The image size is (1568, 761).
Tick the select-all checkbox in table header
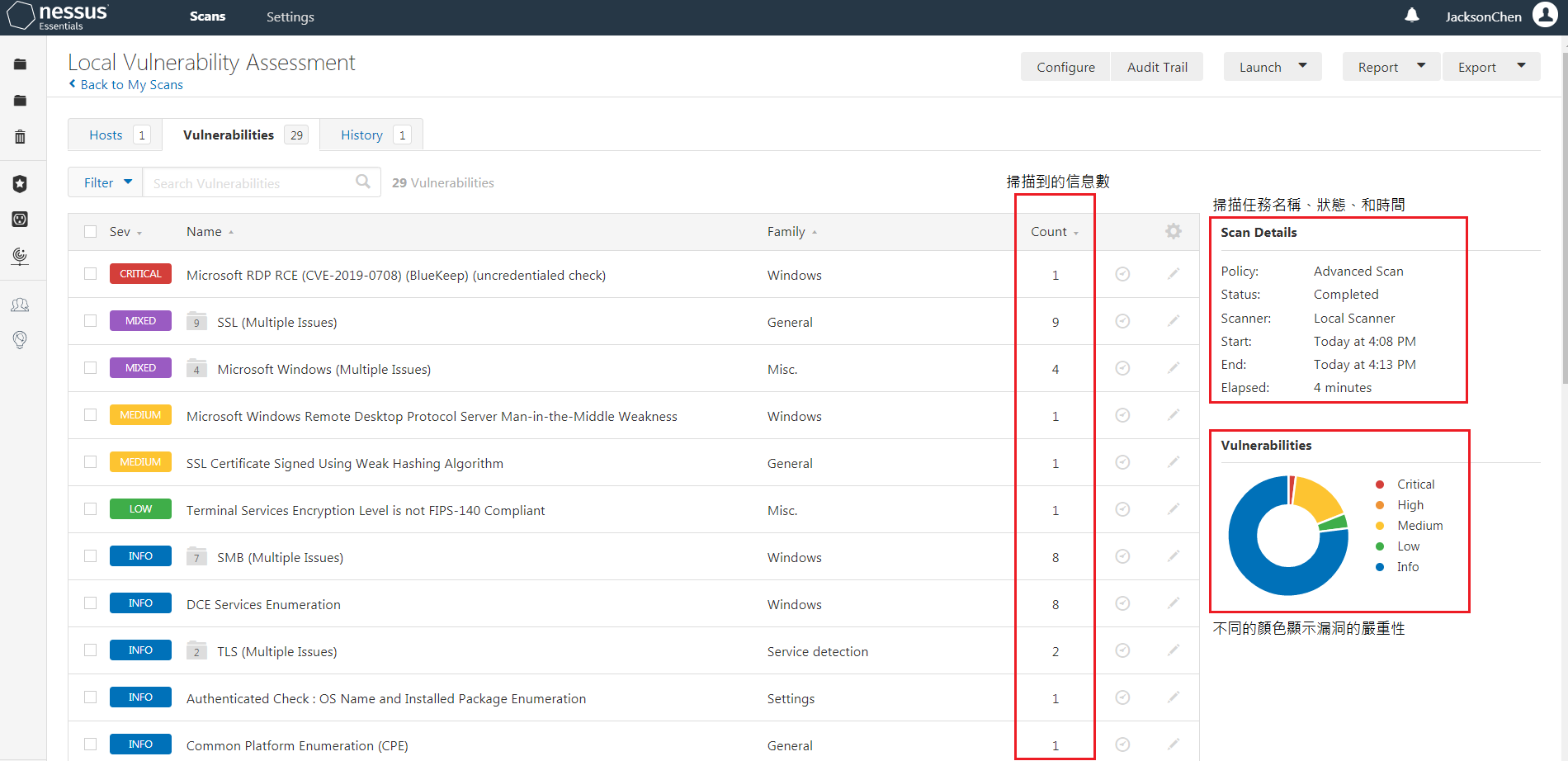click(91, 232)
